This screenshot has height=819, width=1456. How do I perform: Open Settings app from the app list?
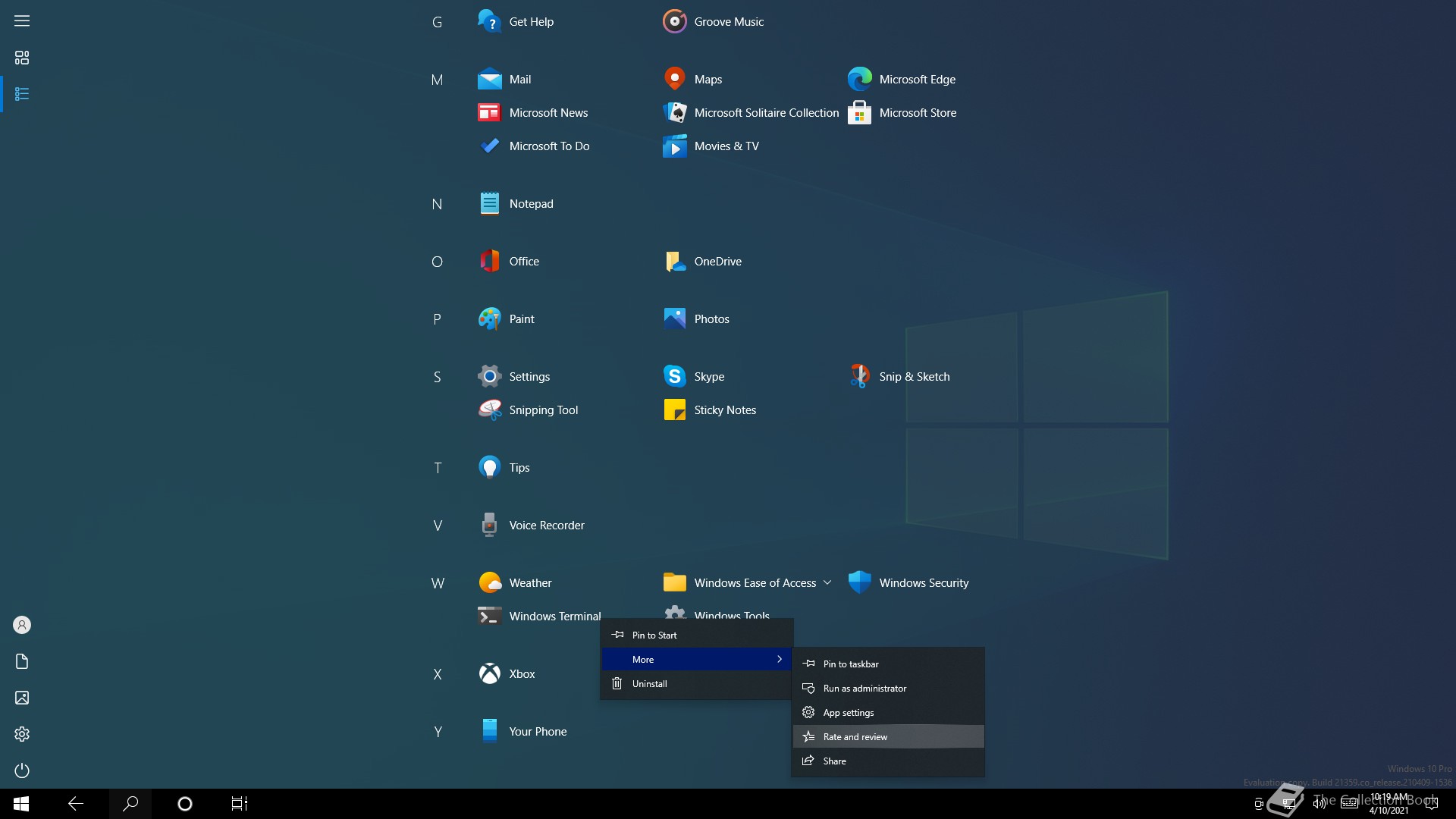513,376
